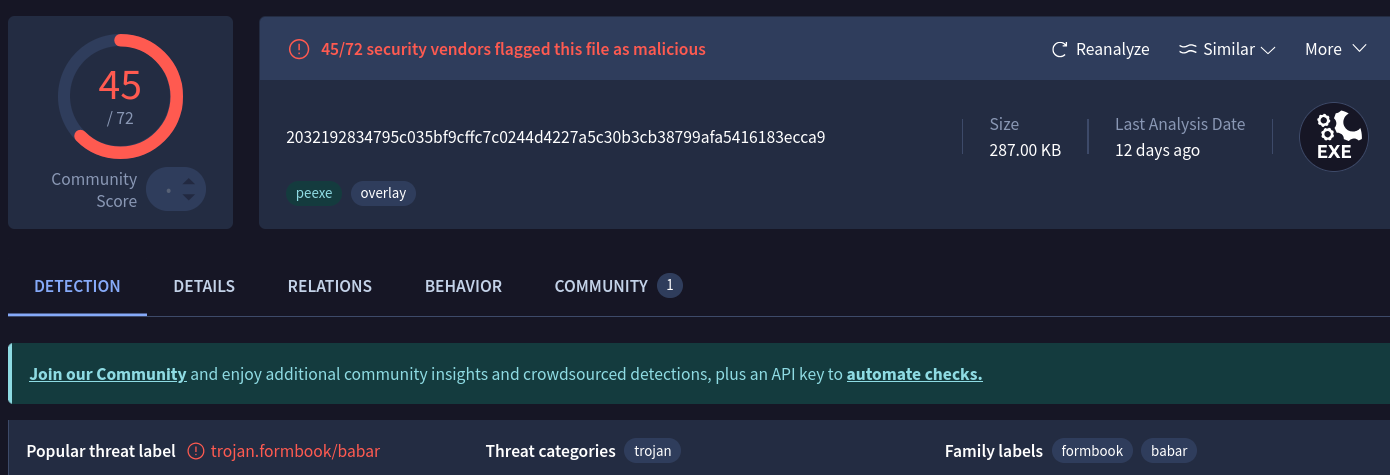Click the 45/72 detection score ring
1390x475 pixels.
(x=120, y=96)
